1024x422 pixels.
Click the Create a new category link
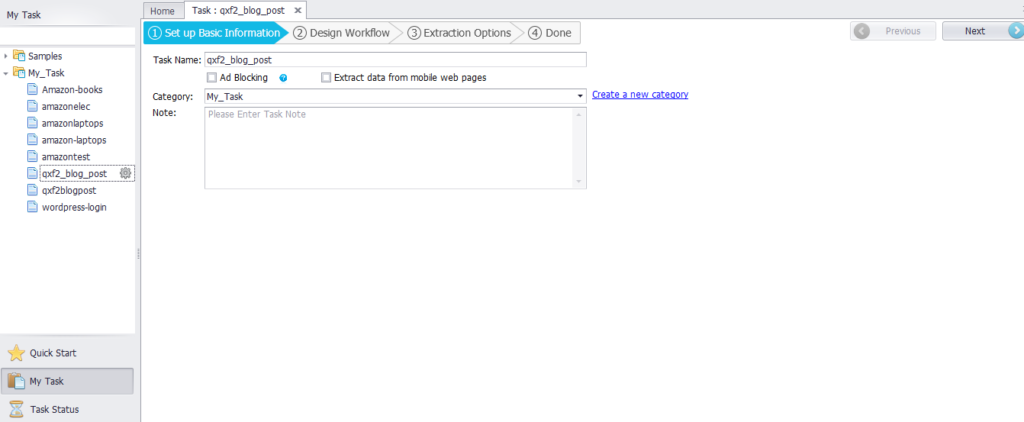click(x=640, y=95)
